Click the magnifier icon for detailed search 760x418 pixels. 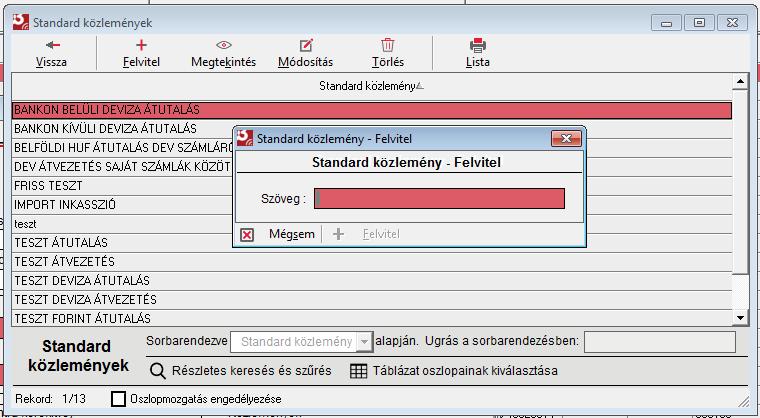pyautogui.click(x=158, y=371)
